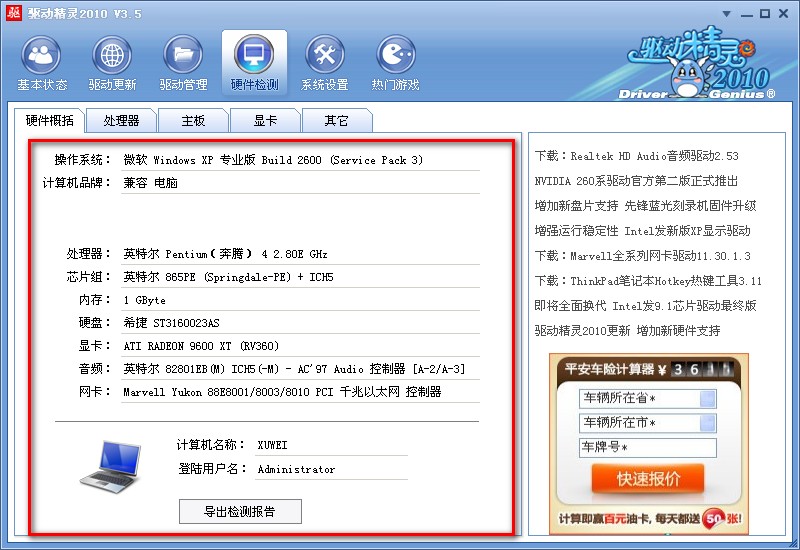
Task: Select the 网卡 Marvell Yukon value
Action: (x=282, y=392)
